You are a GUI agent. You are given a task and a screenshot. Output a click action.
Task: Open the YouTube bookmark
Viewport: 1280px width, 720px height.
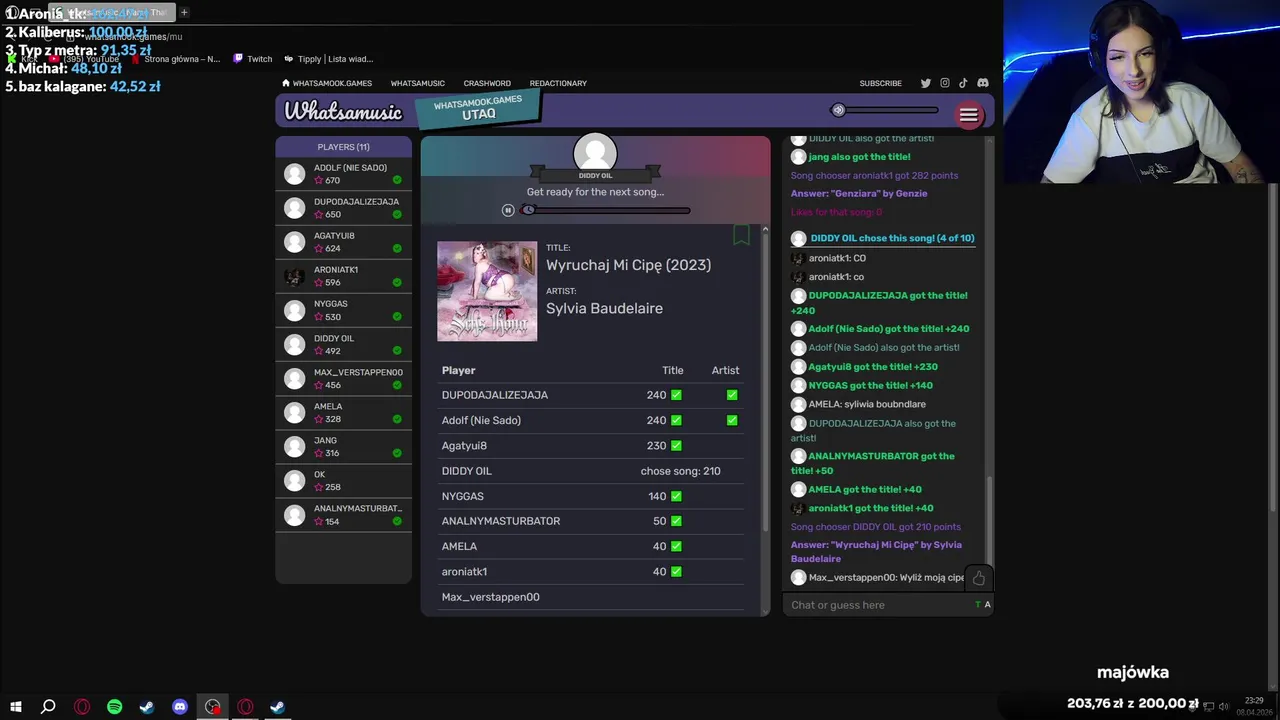point(84,59)
